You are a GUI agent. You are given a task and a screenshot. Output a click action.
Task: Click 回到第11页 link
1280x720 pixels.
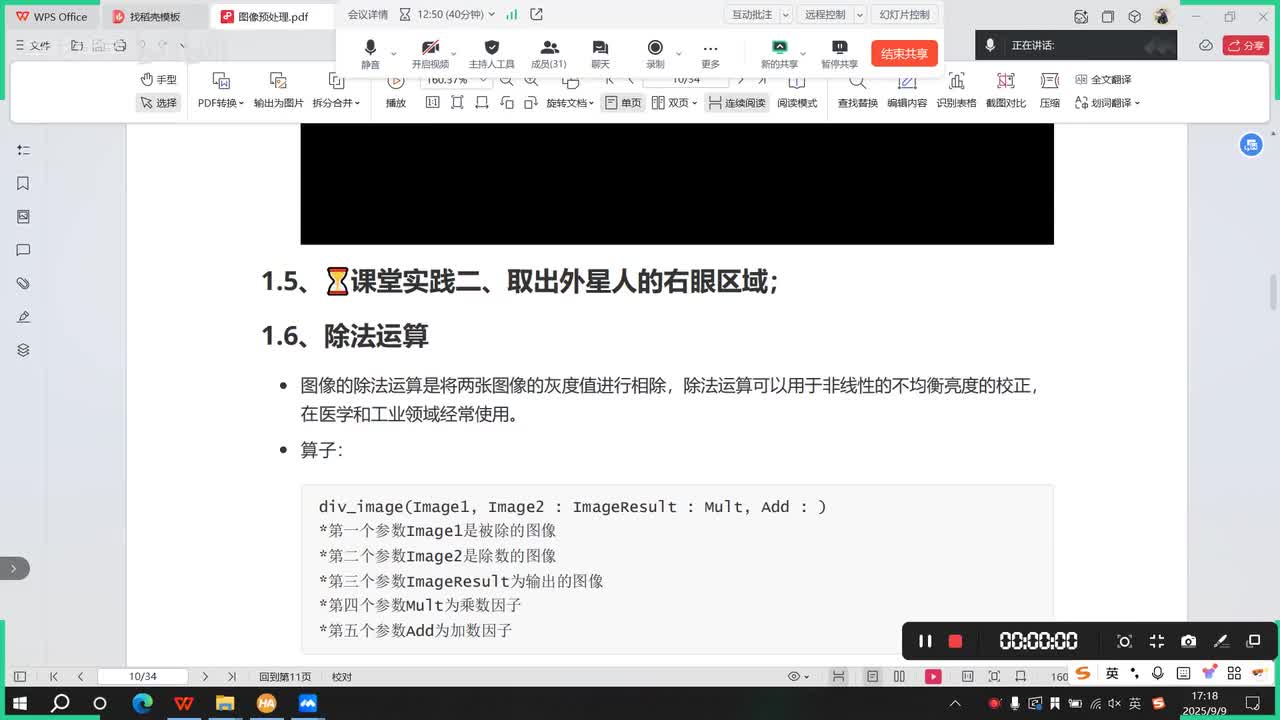pos(285,677)
